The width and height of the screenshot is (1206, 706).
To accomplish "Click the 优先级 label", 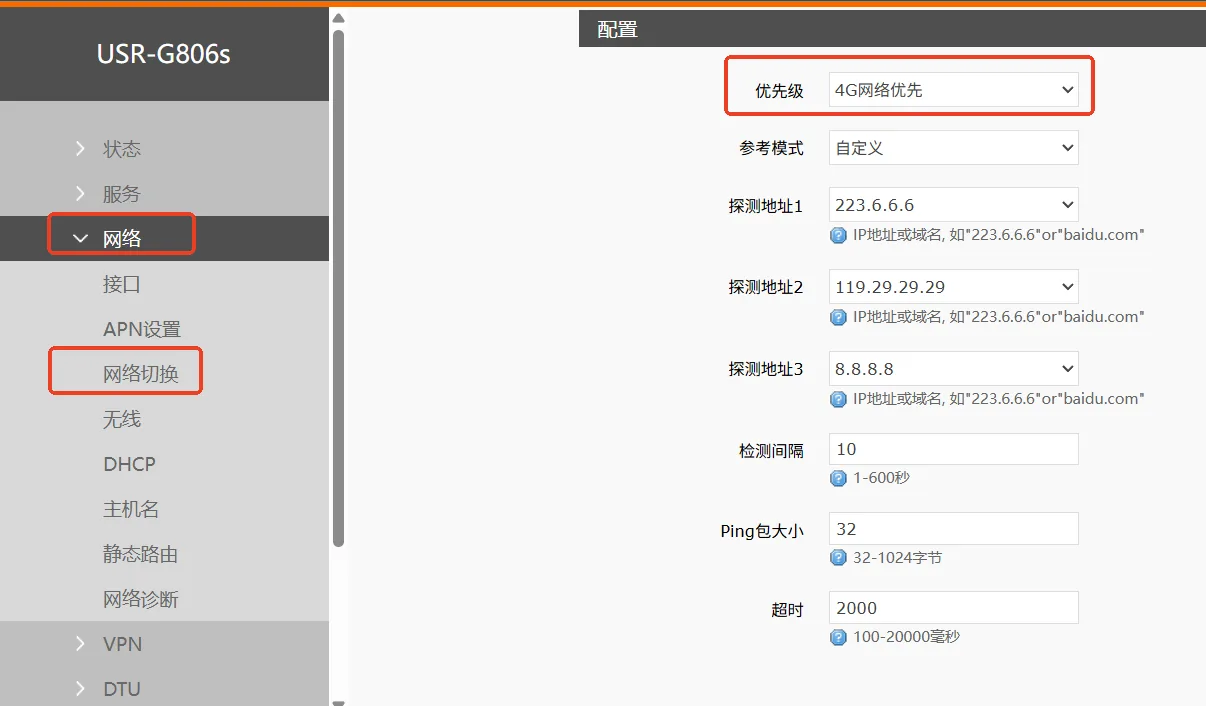I will 779,91.
